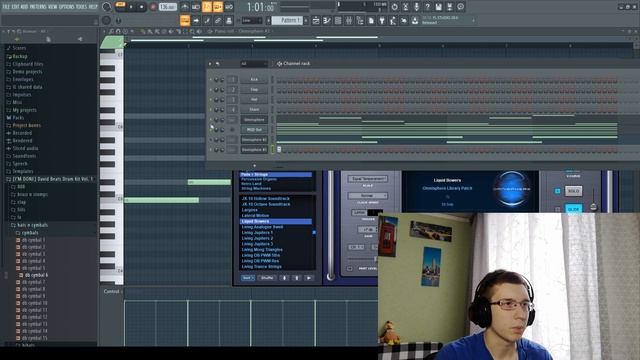Select the Omnisphere #3 channel selector

tap(272, 150)
